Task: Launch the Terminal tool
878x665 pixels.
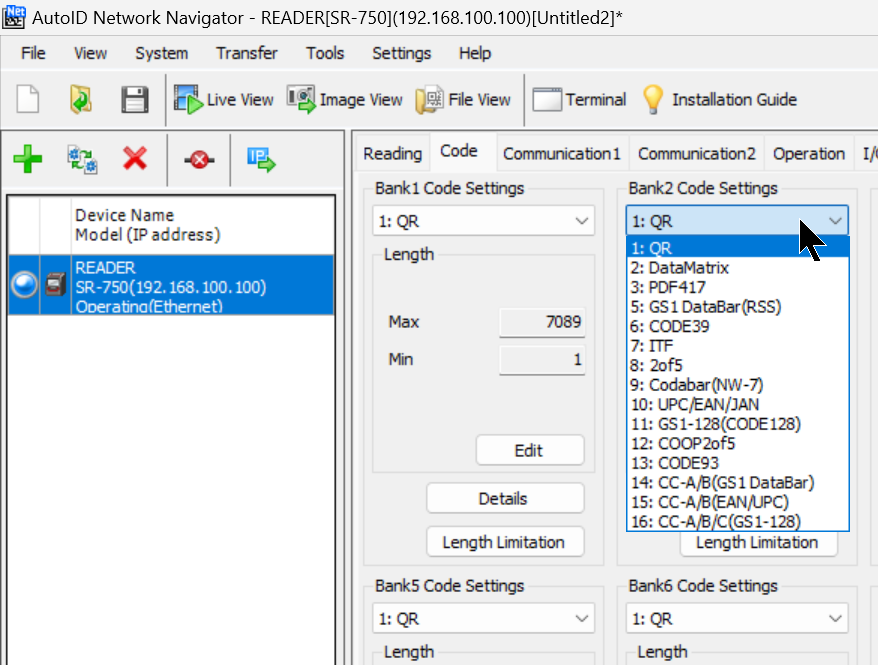Action: pos(580,100)
